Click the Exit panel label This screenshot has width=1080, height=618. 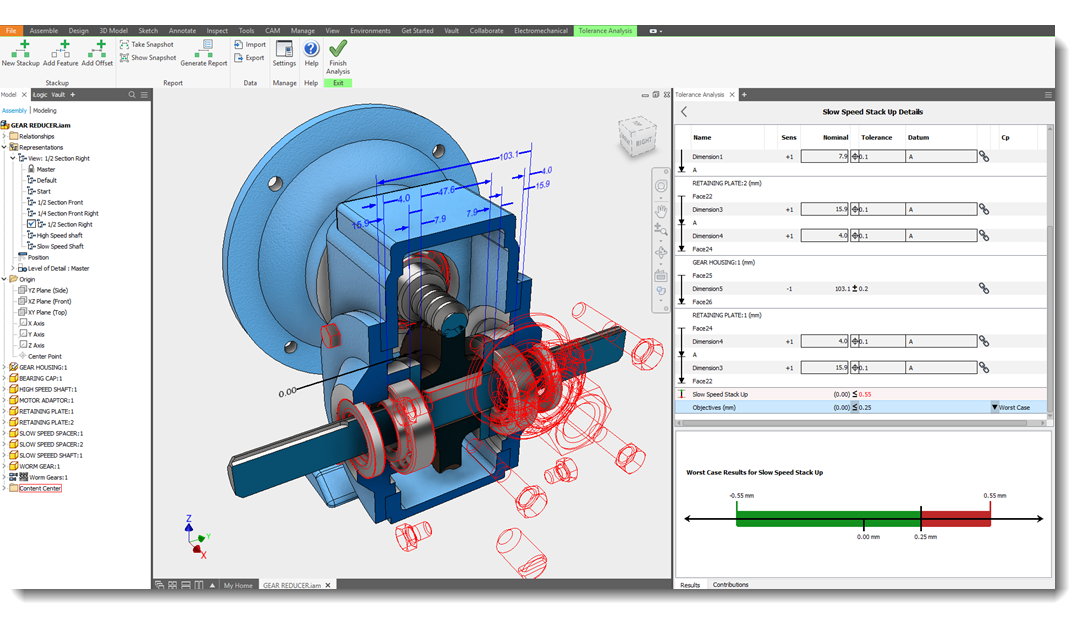[338, 83]
